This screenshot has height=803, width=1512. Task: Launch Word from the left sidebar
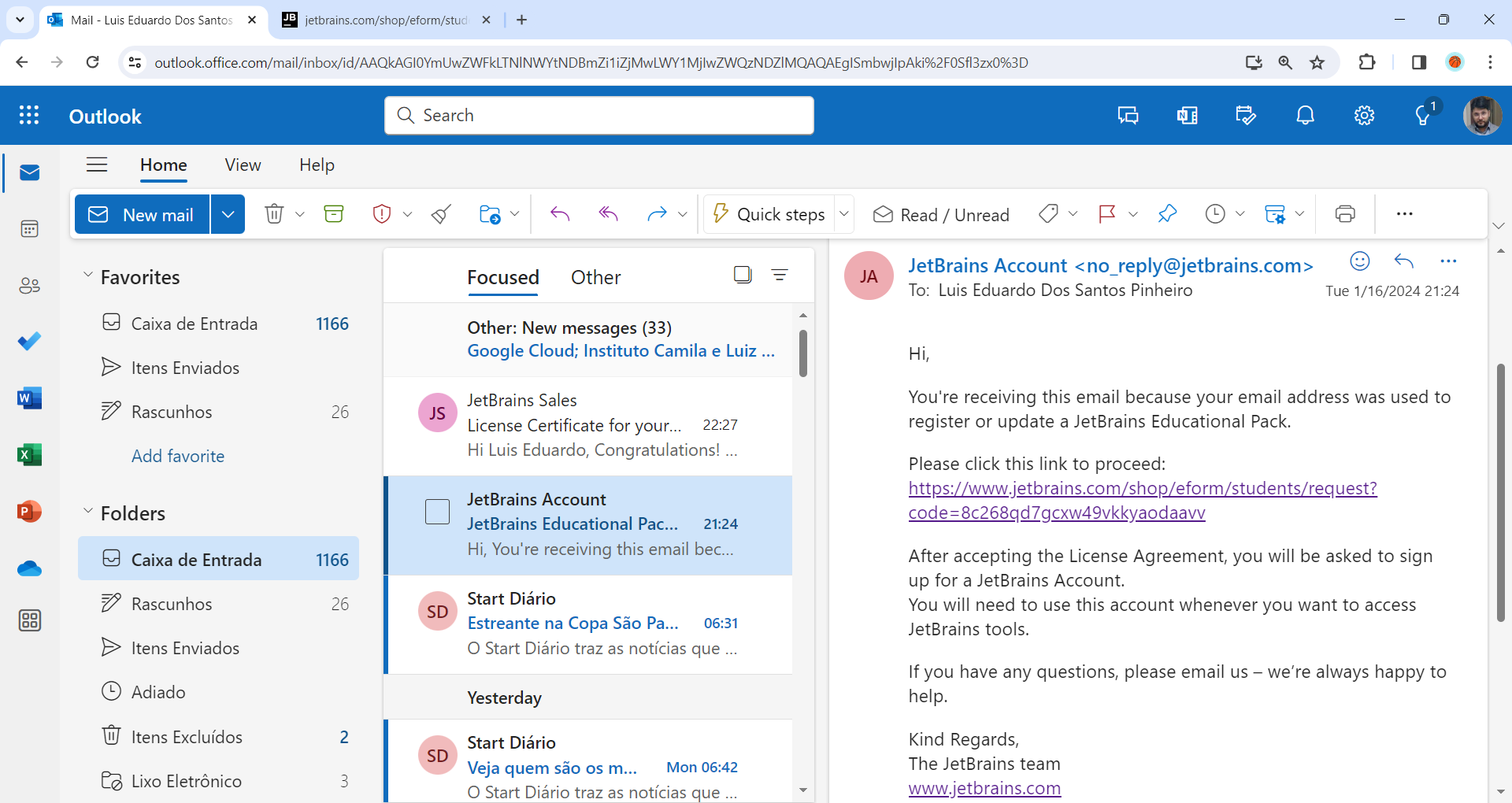30,398
